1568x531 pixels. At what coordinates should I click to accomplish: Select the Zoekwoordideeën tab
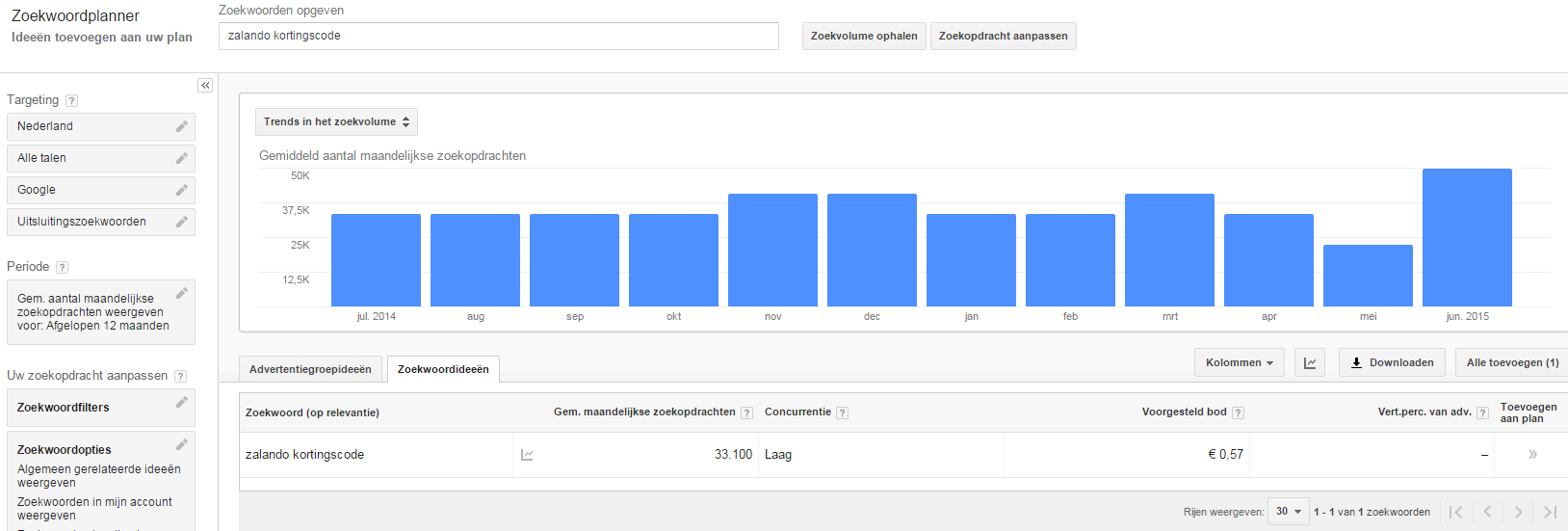tap(443, 369)
